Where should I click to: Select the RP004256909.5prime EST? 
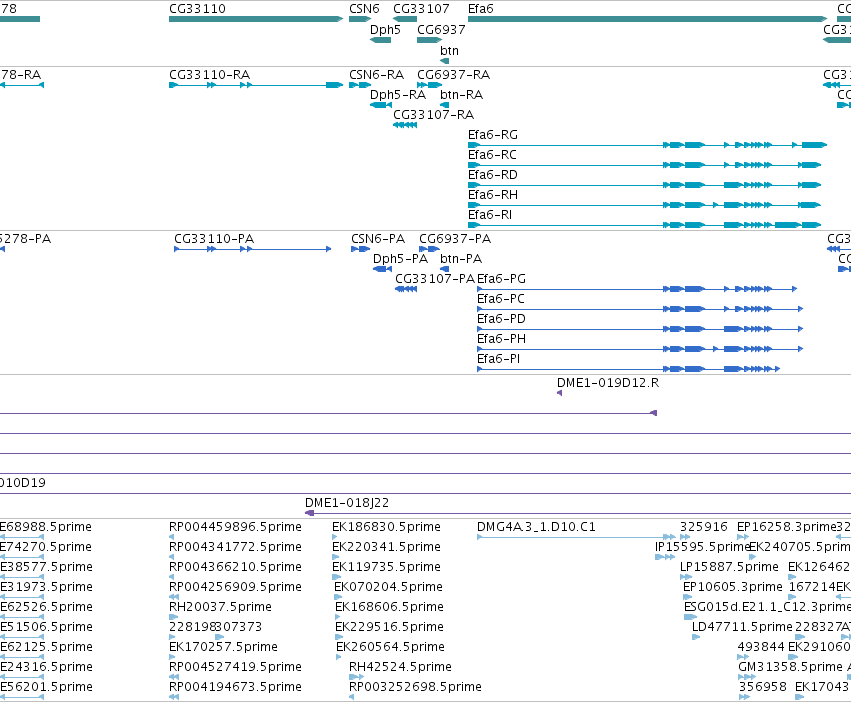(x=174, y=597)
